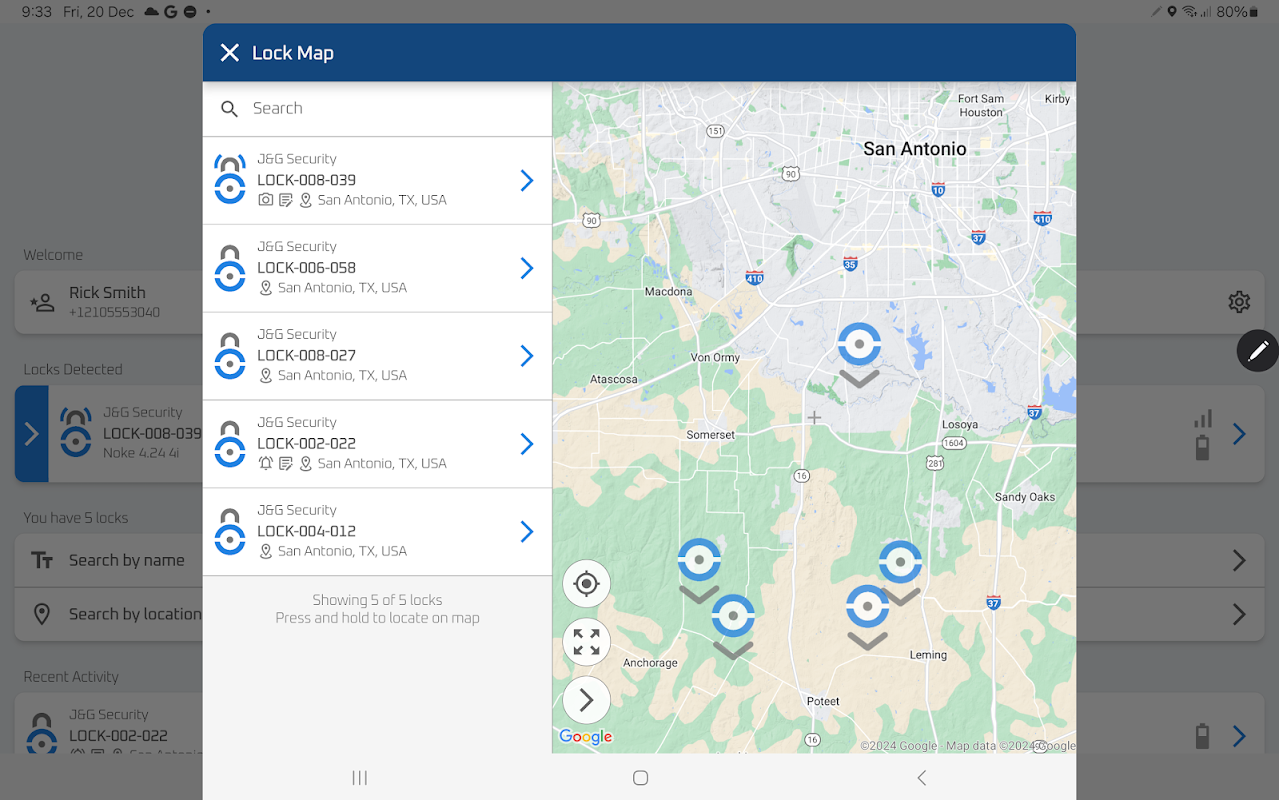
Task: Open details chevron for LOCK-008-027 row
Action: click(527, 356)
